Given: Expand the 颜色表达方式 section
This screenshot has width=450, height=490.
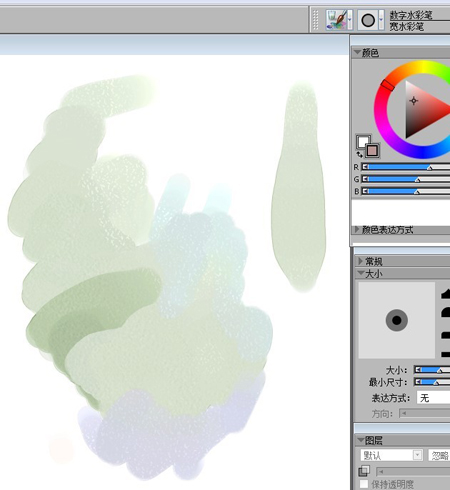Looking at the screenshot, I should tap(357, 229).
